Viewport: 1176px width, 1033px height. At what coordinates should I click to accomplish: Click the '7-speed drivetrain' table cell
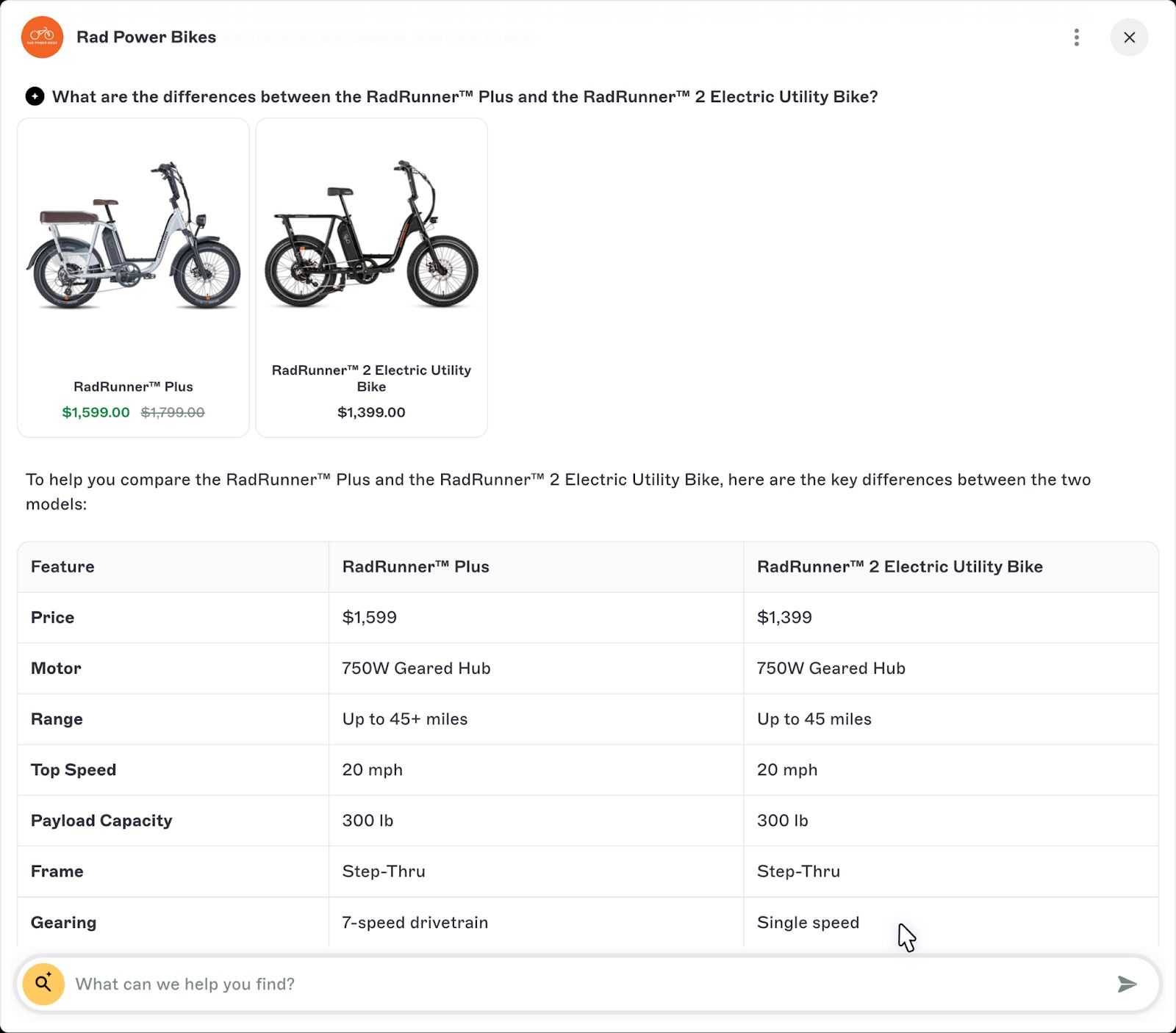[415, 922]
